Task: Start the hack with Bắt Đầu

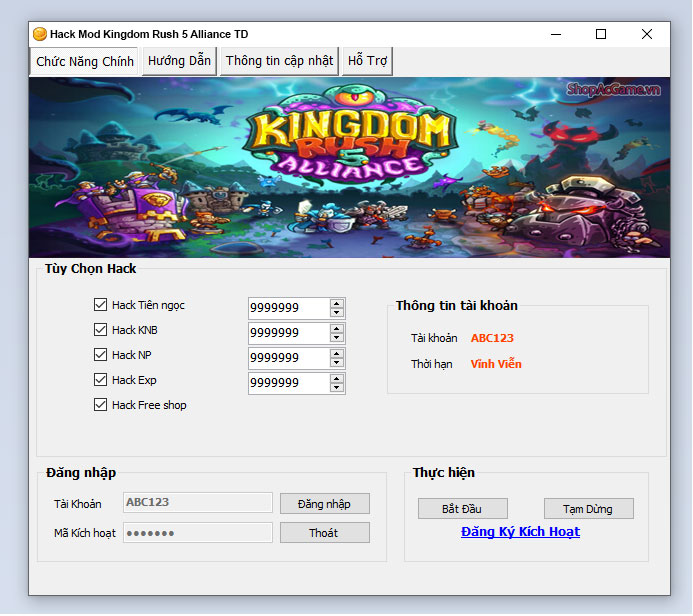Action: point(463,509)
